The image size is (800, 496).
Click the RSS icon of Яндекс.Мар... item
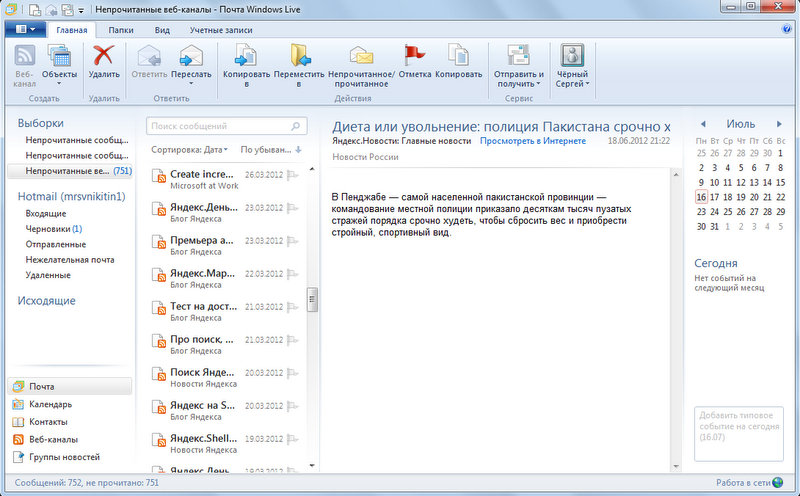click(x=159, y=276)
